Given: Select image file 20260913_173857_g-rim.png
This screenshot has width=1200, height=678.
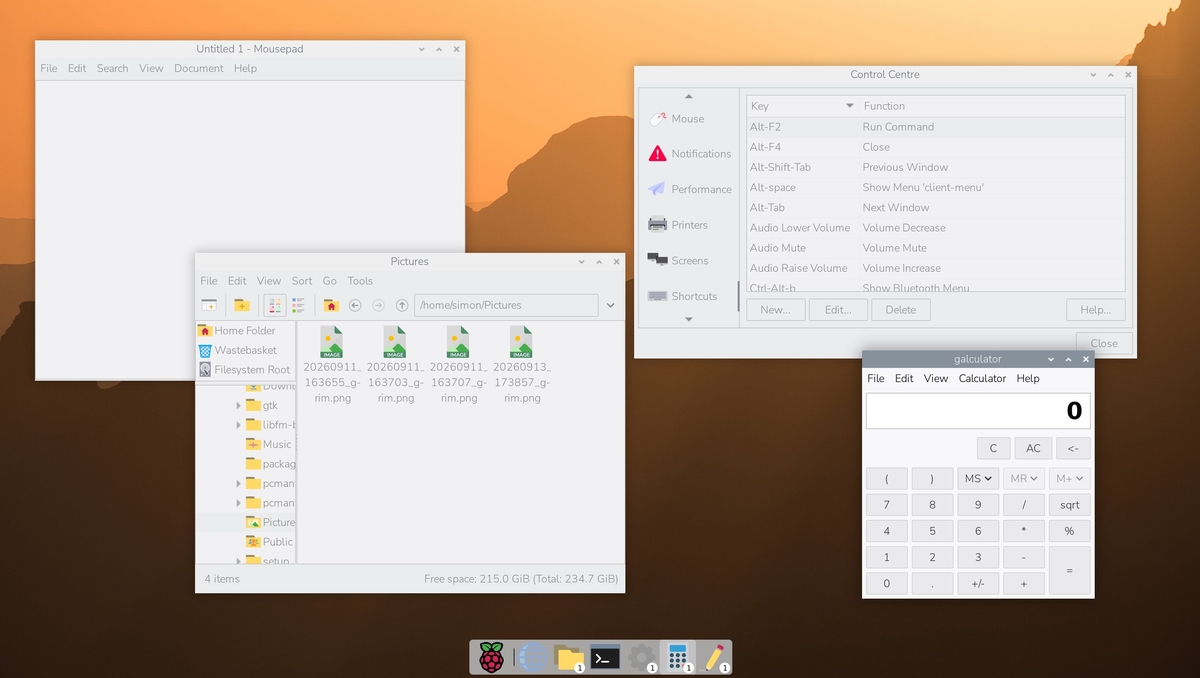Looking at the screenshot, I should point(521,364).
